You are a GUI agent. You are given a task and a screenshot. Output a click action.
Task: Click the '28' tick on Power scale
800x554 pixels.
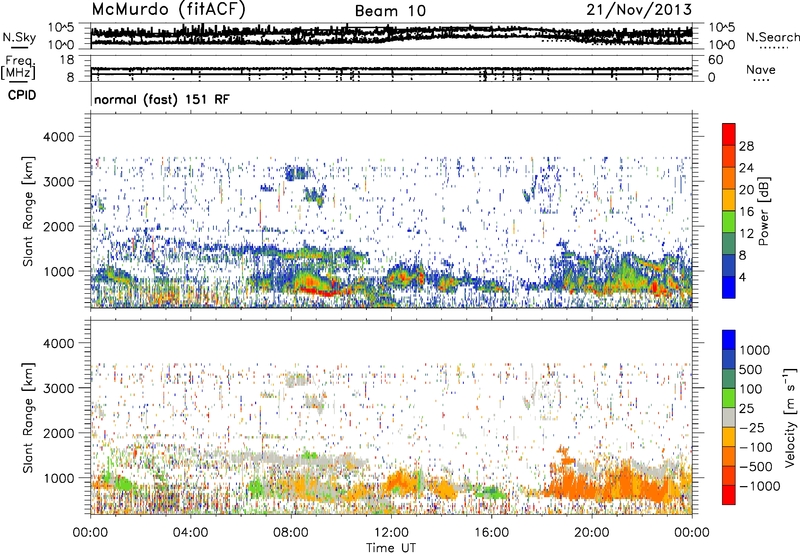[x=746, y=146]
